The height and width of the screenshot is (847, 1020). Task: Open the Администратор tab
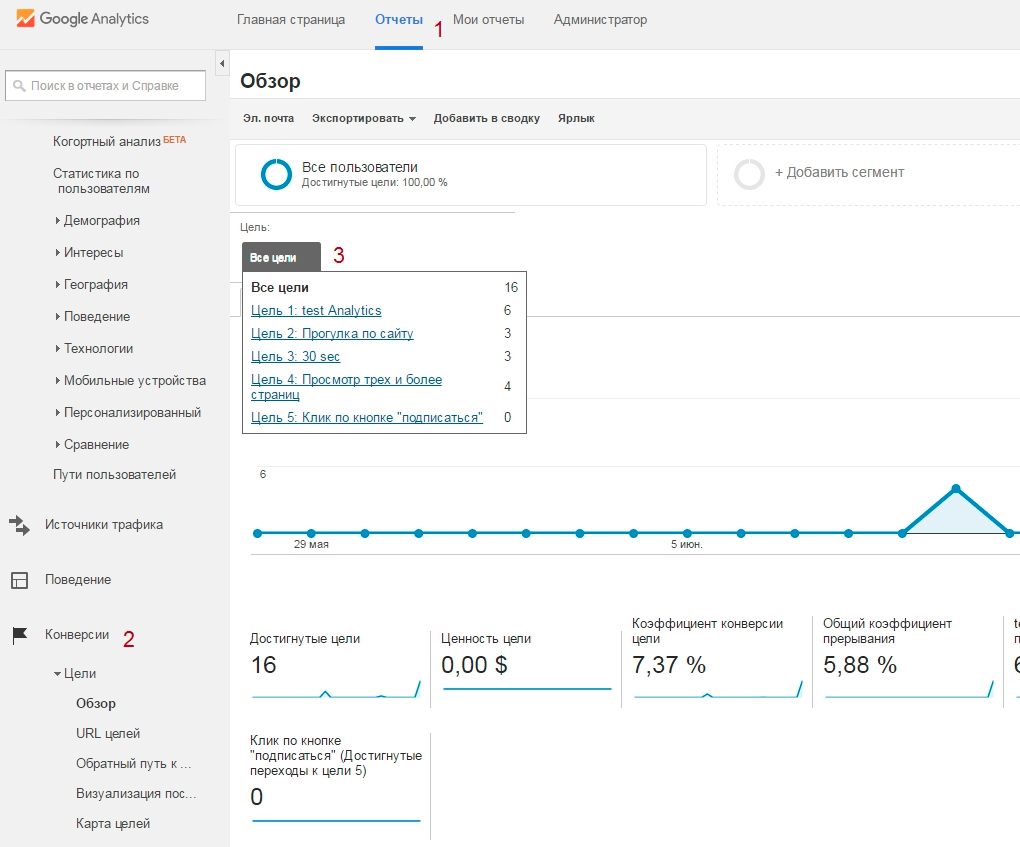pyautogui.click(x=600, y=20)
